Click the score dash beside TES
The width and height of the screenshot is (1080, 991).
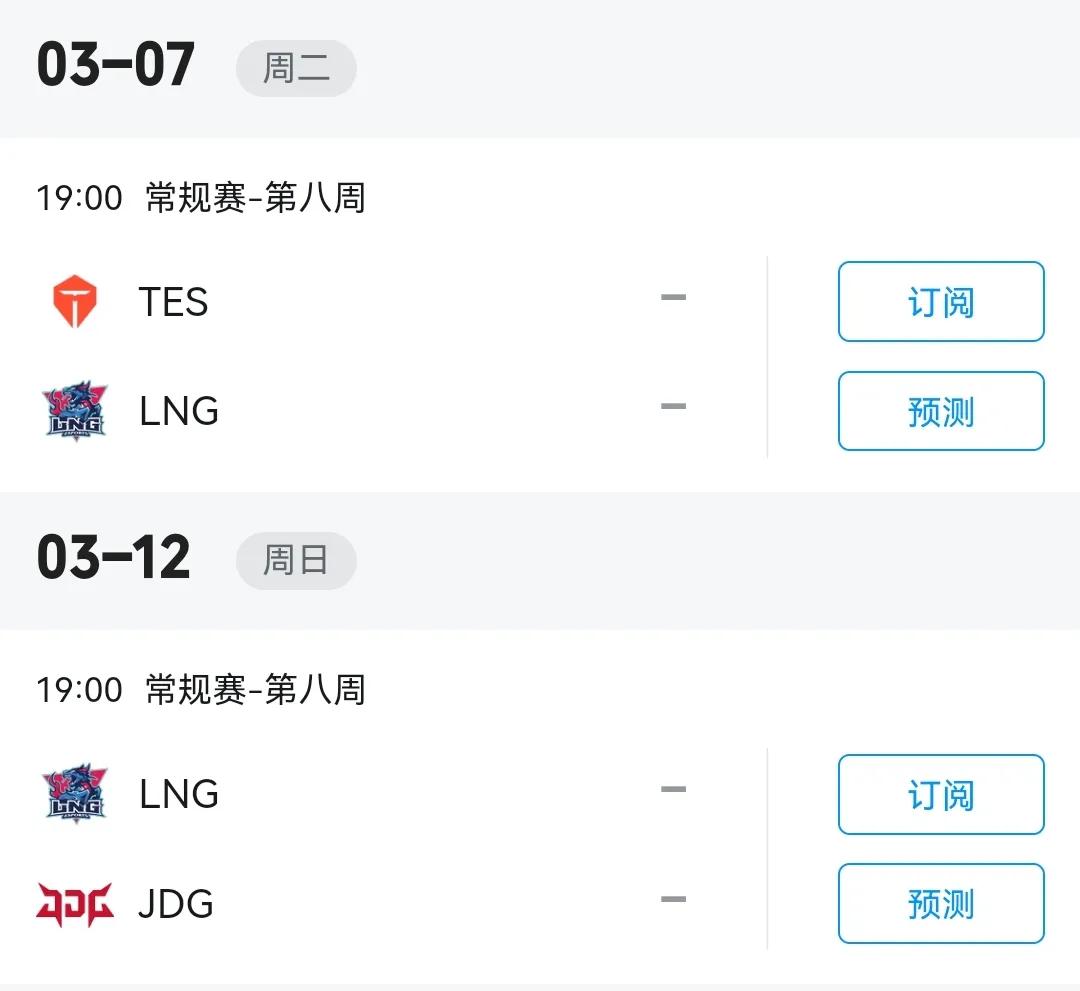[x=673, y=297]
